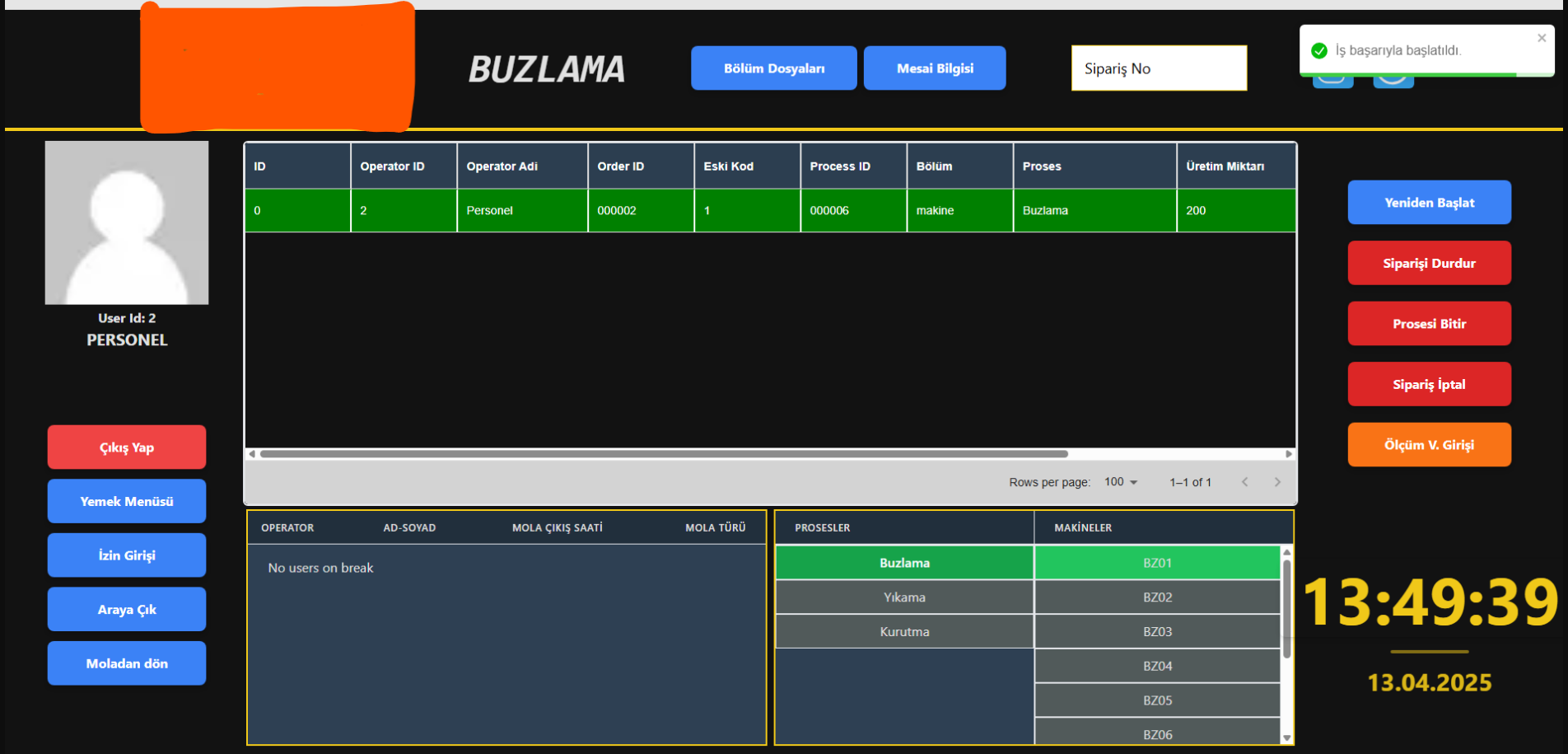Click the Sipariş No input field
This screenshot has height=754, width=1568.
tap(1158, 68)
